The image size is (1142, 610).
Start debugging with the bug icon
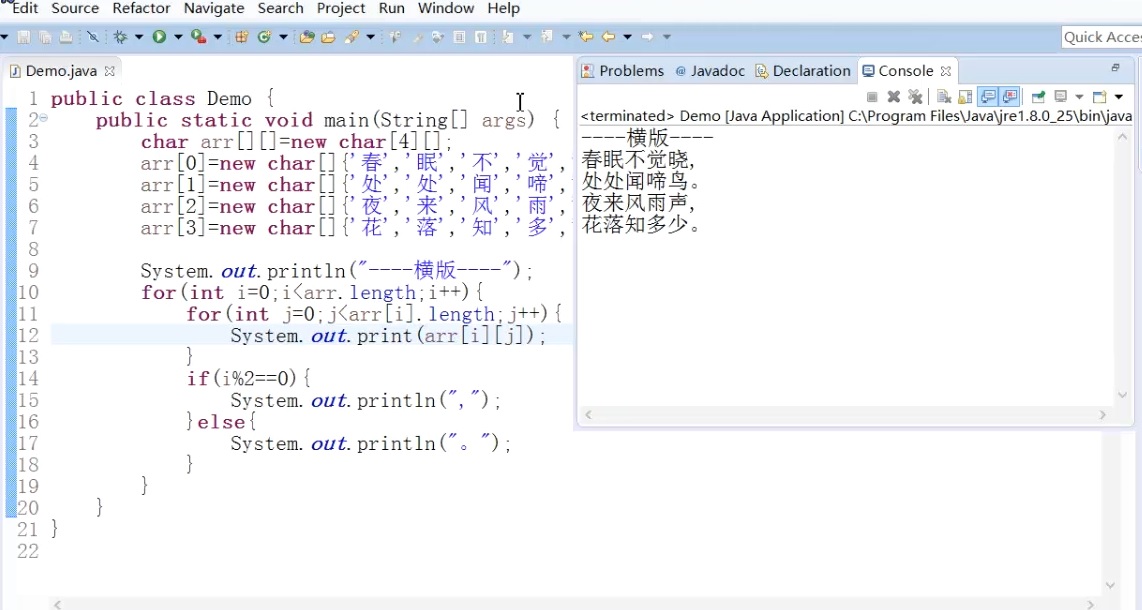coord(120,37)
